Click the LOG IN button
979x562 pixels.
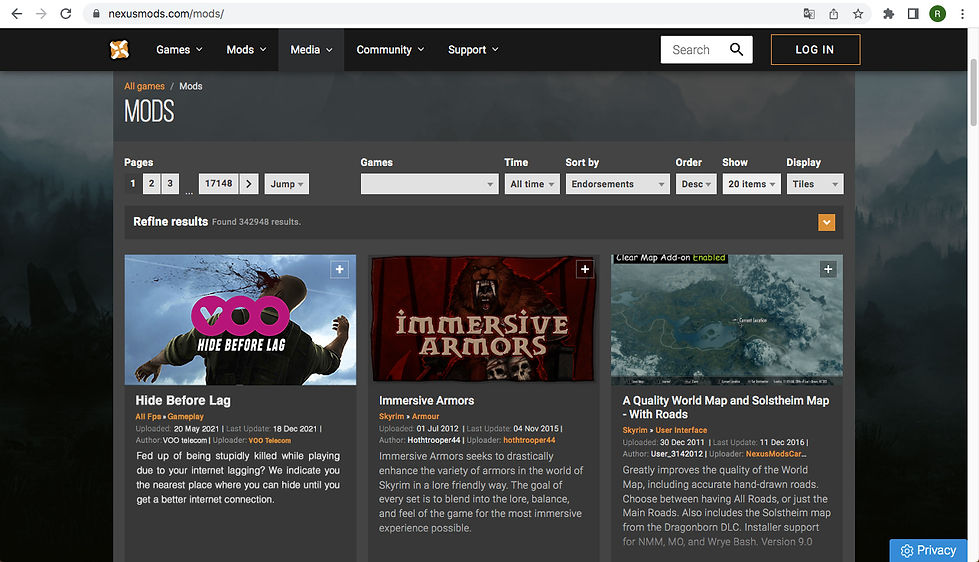pyautogui.click(x=815, y=49)
